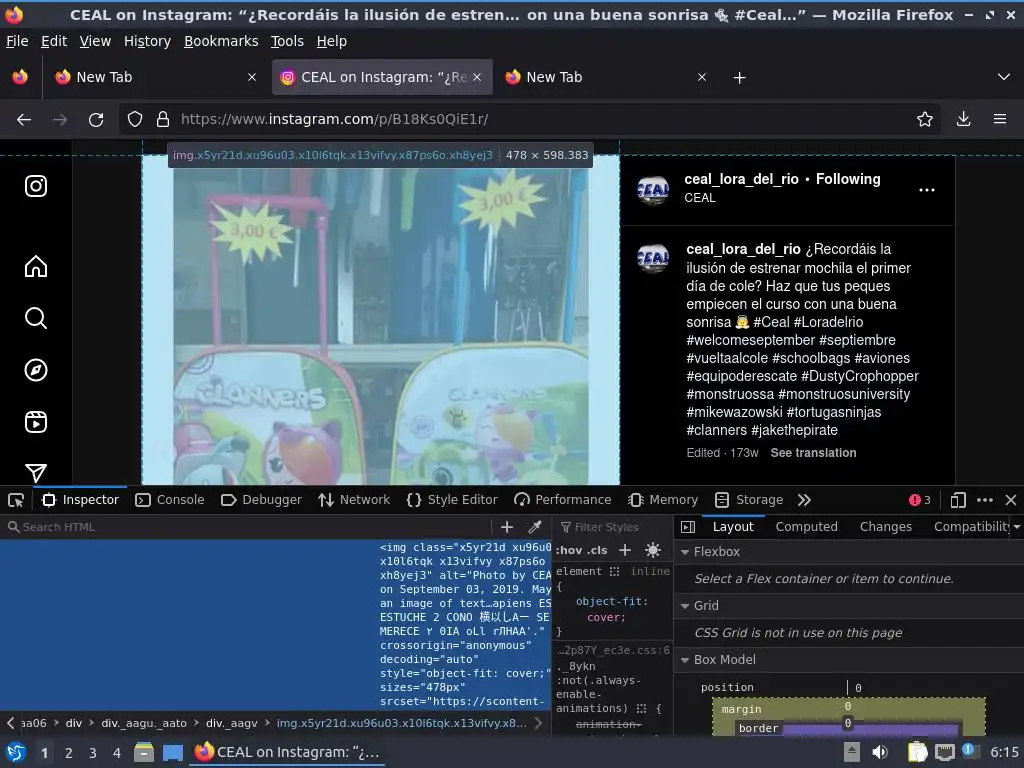
Task: Create new node with plus icon
Action: 507,527
